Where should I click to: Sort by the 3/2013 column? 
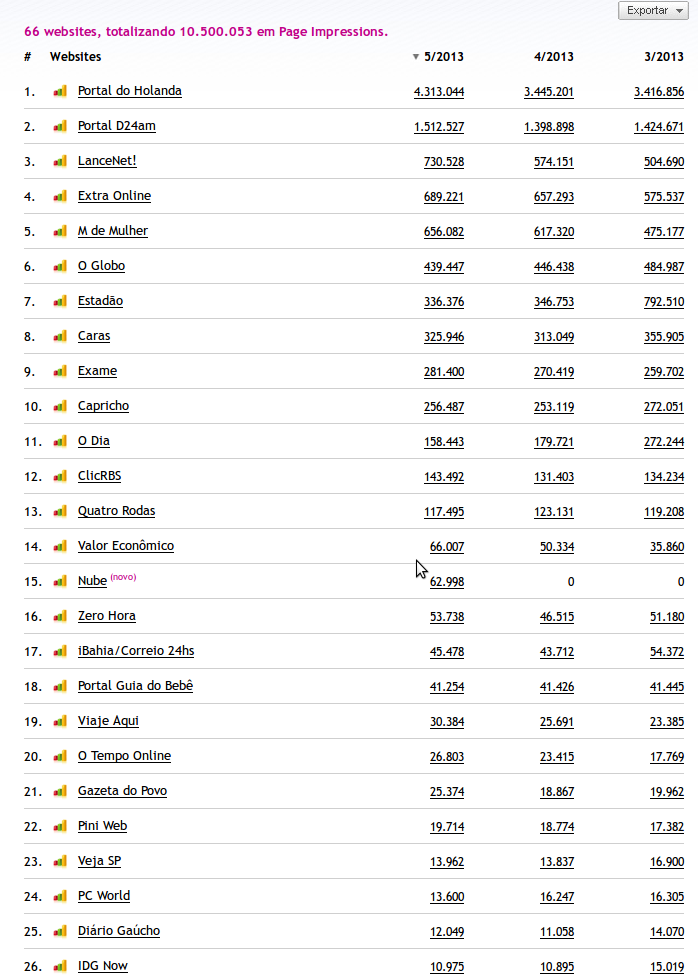pos(664,57)
